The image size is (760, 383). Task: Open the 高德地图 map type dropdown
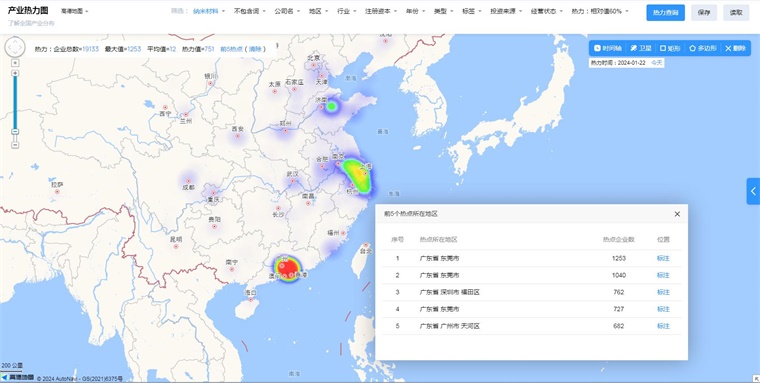[x=75, y=11]
